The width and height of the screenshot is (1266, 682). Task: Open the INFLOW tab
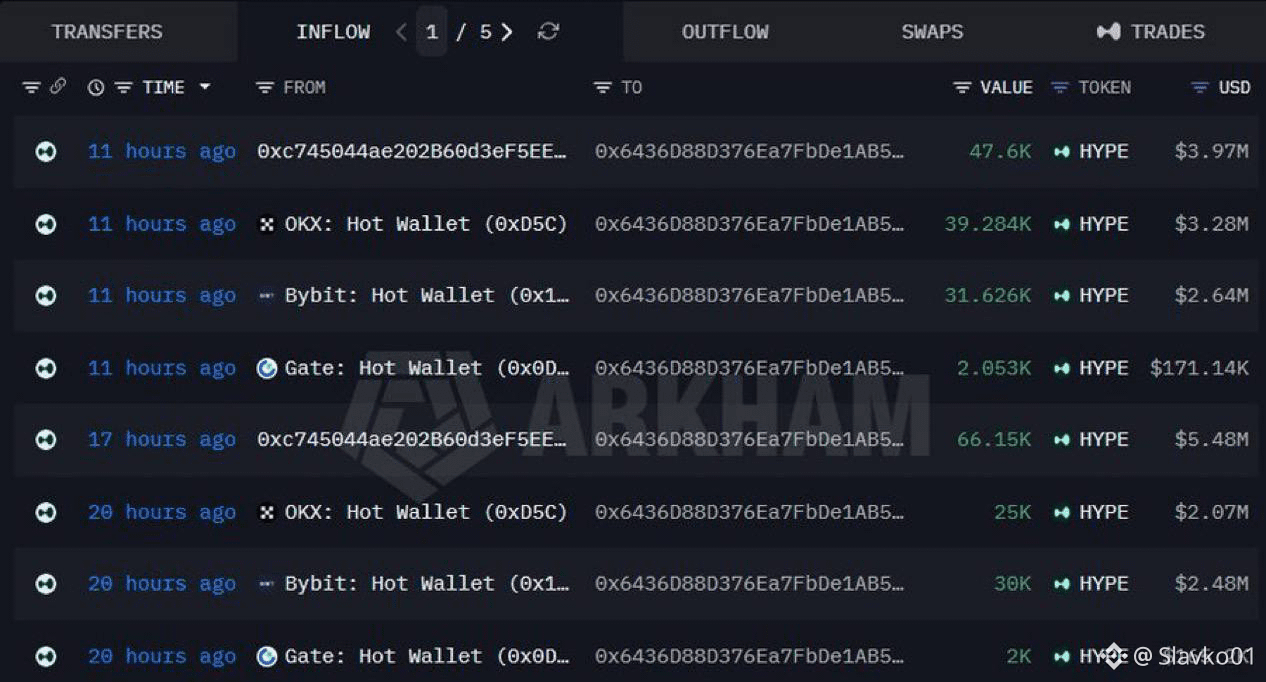(333, 32)
